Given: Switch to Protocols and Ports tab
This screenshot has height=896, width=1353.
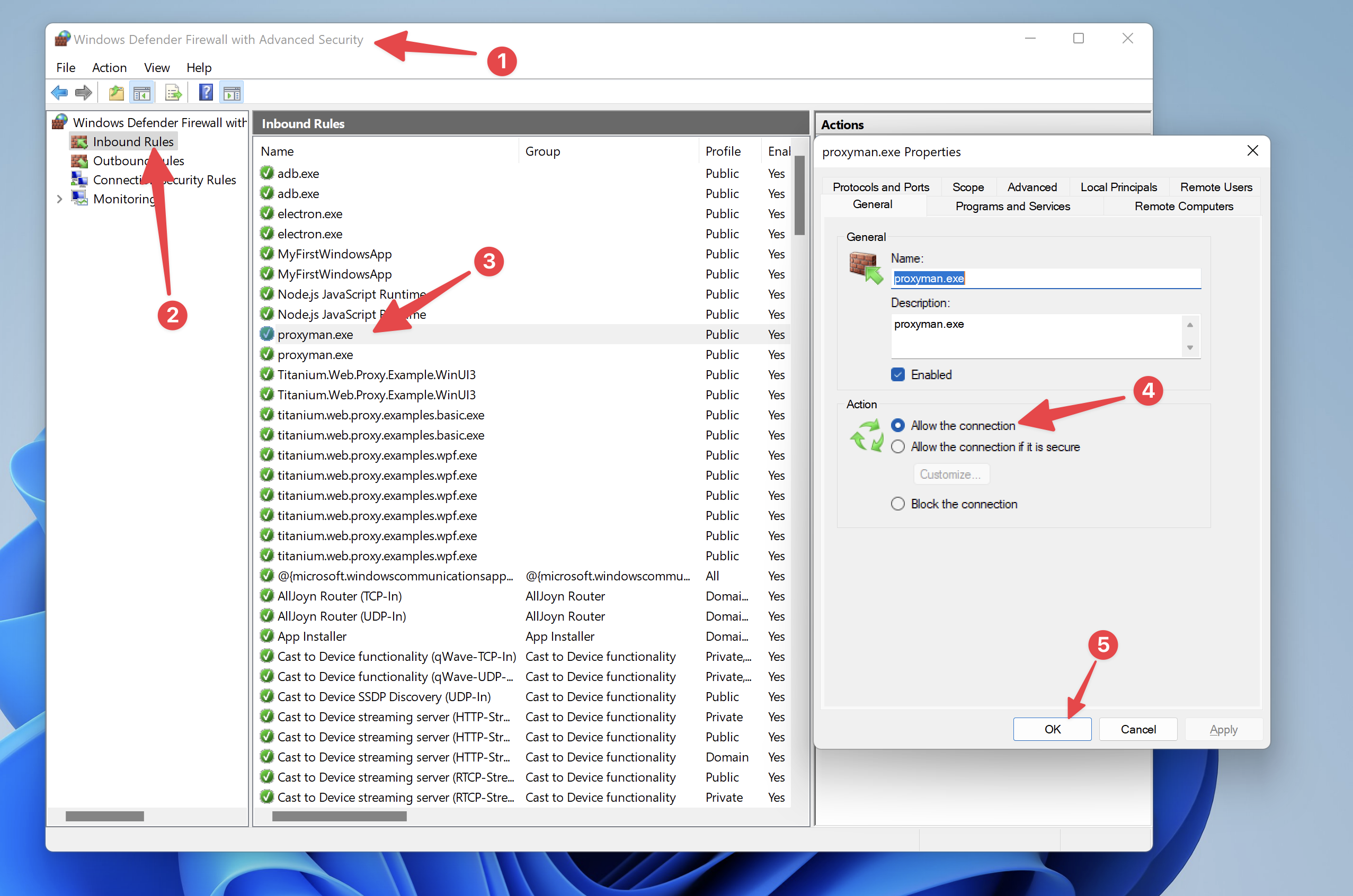Looking at the screenshot, I should [880, 187].
